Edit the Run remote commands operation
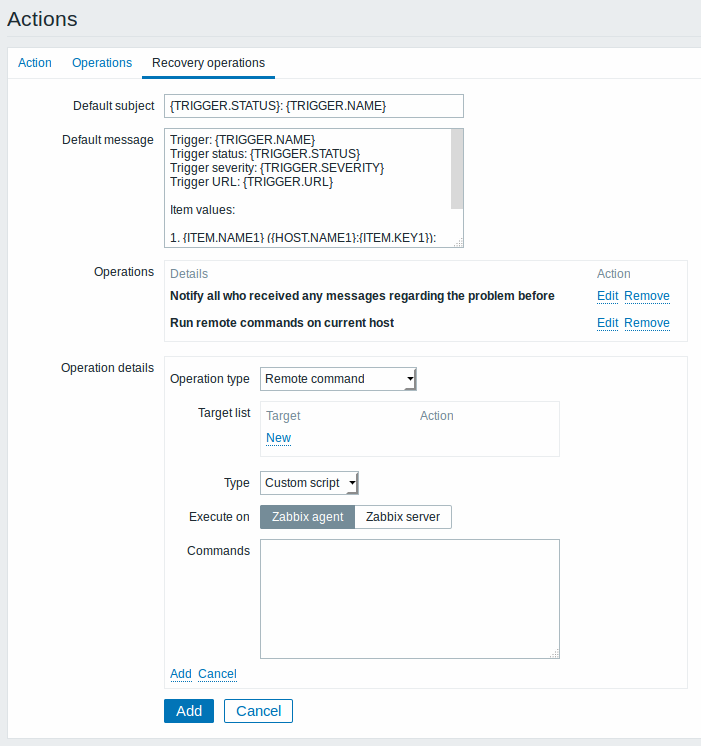The width and height of the screenshot is (701, 746). 607,323
